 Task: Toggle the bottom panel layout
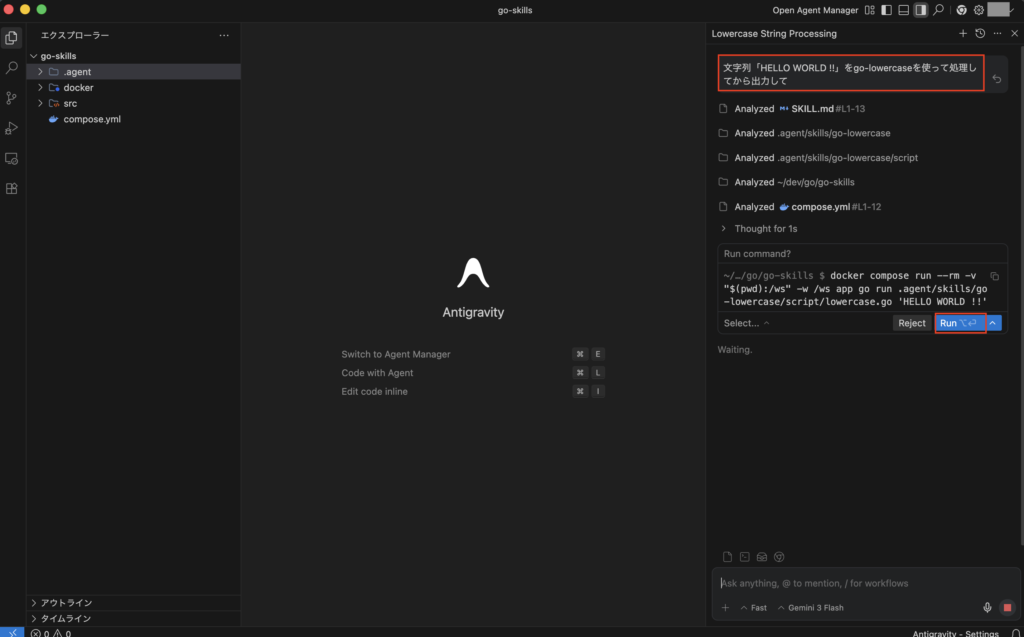click(x=904, y=10)
